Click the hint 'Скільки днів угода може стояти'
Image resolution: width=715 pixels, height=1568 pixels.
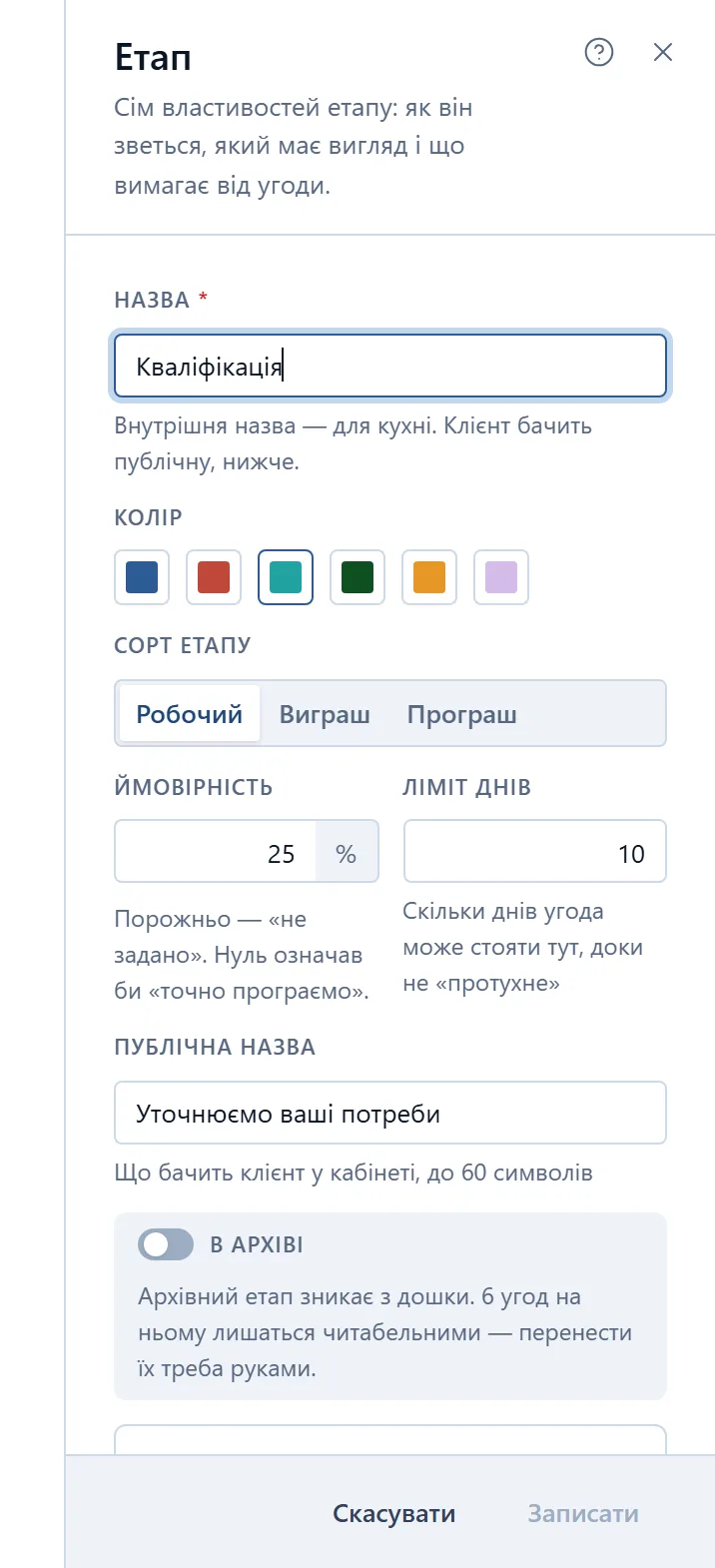coord(522,947)
